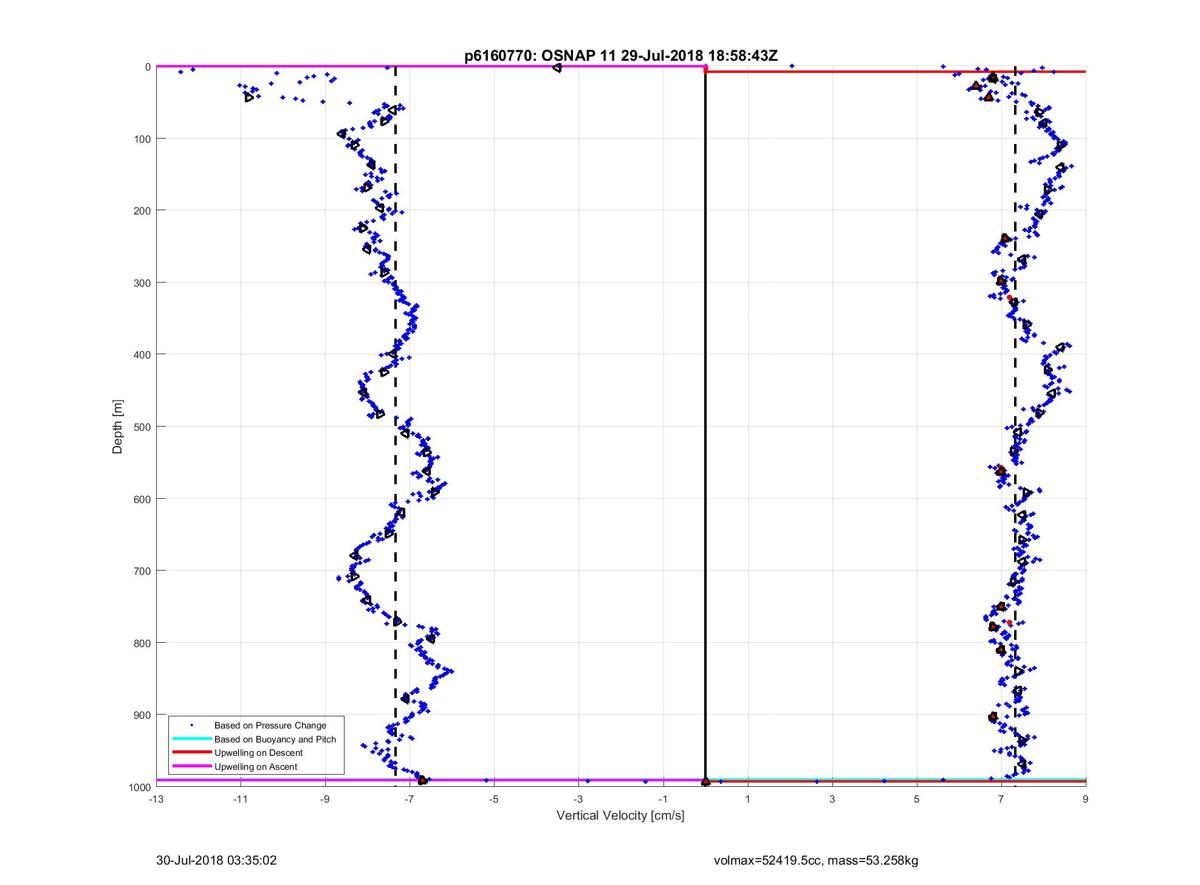Click the depth tick label '400'
1200x885 pixels.
click(143, 355)
